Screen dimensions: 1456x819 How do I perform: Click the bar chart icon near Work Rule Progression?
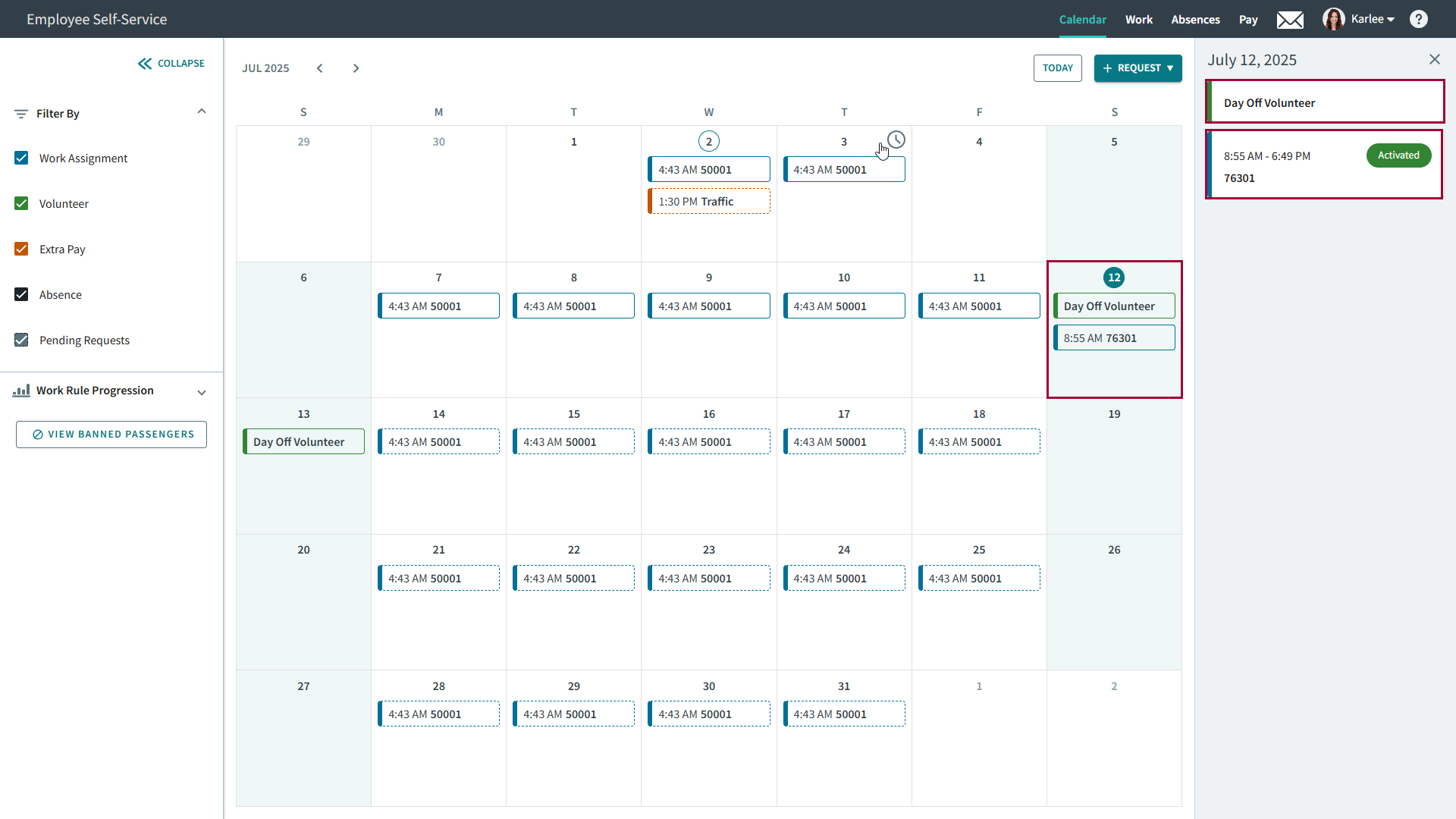[x=21, y=391]
